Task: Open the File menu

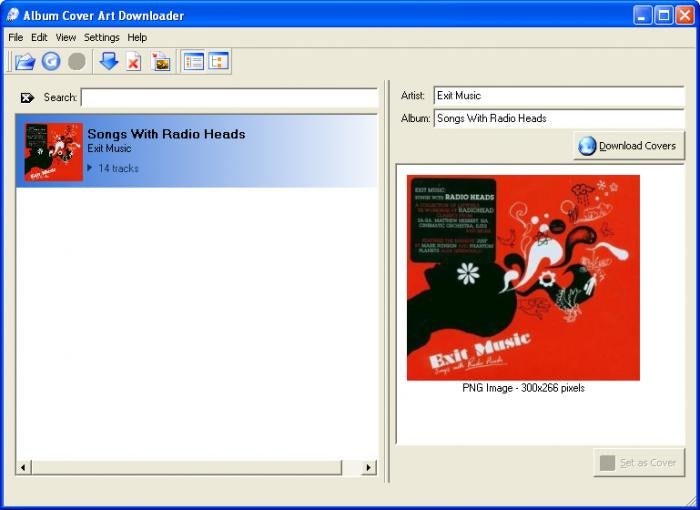Action: (16, 38)
